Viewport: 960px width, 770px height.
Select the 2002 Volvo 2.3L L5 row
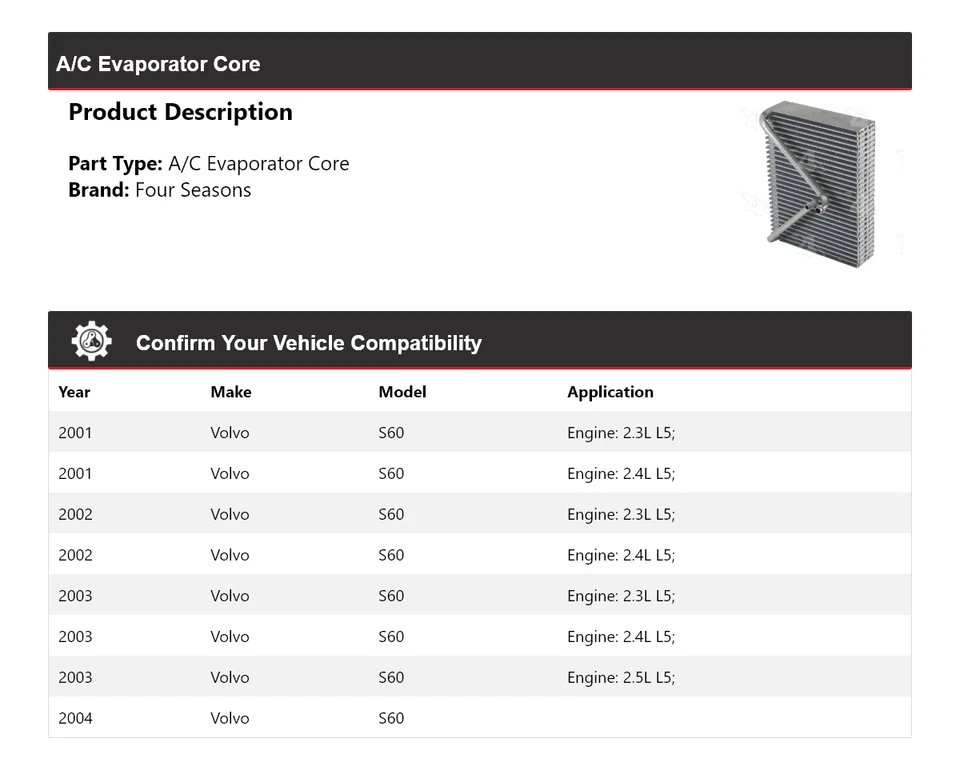coord(479,515)
